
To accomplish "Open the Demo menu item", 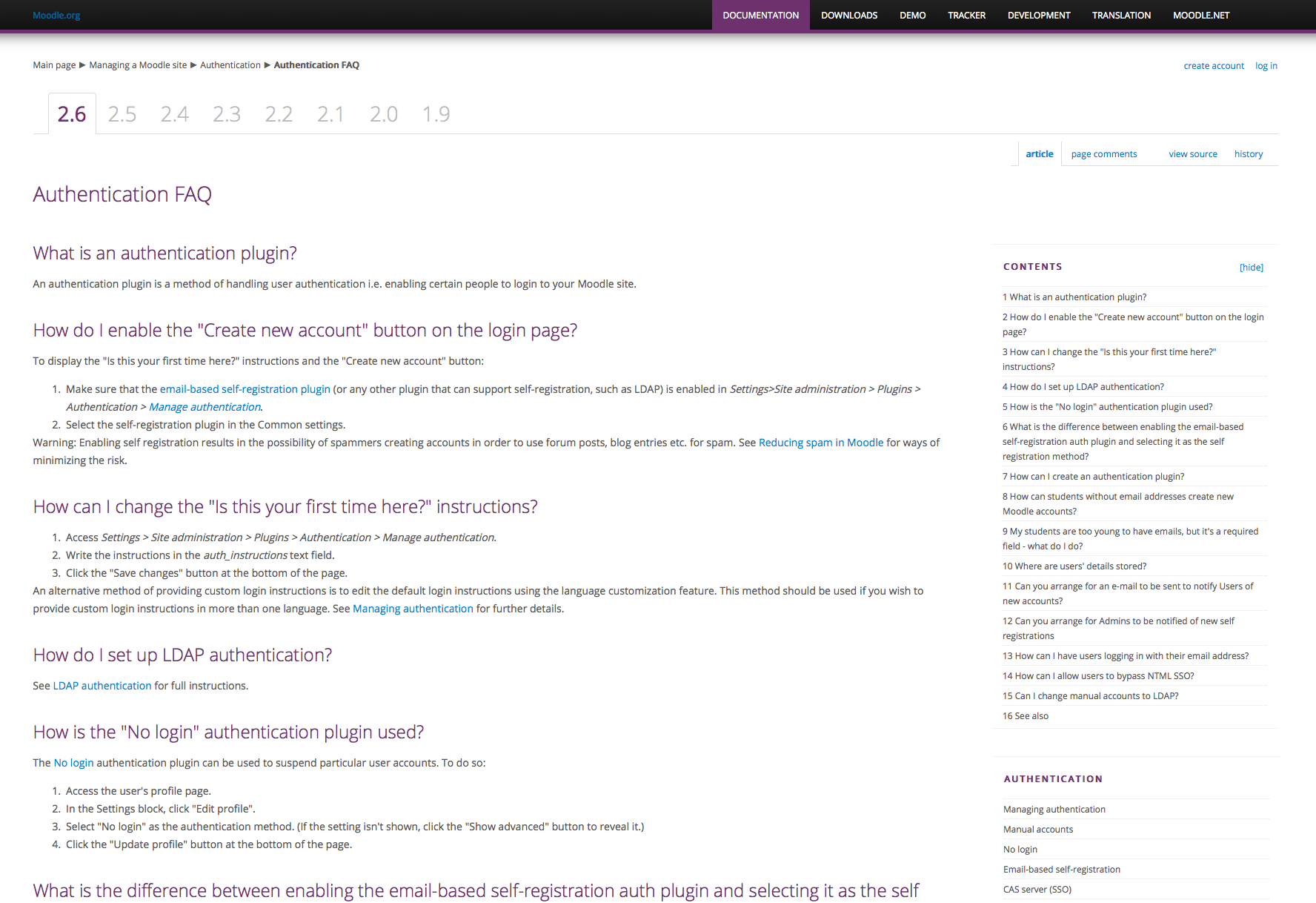I will (x=912, y=15).
